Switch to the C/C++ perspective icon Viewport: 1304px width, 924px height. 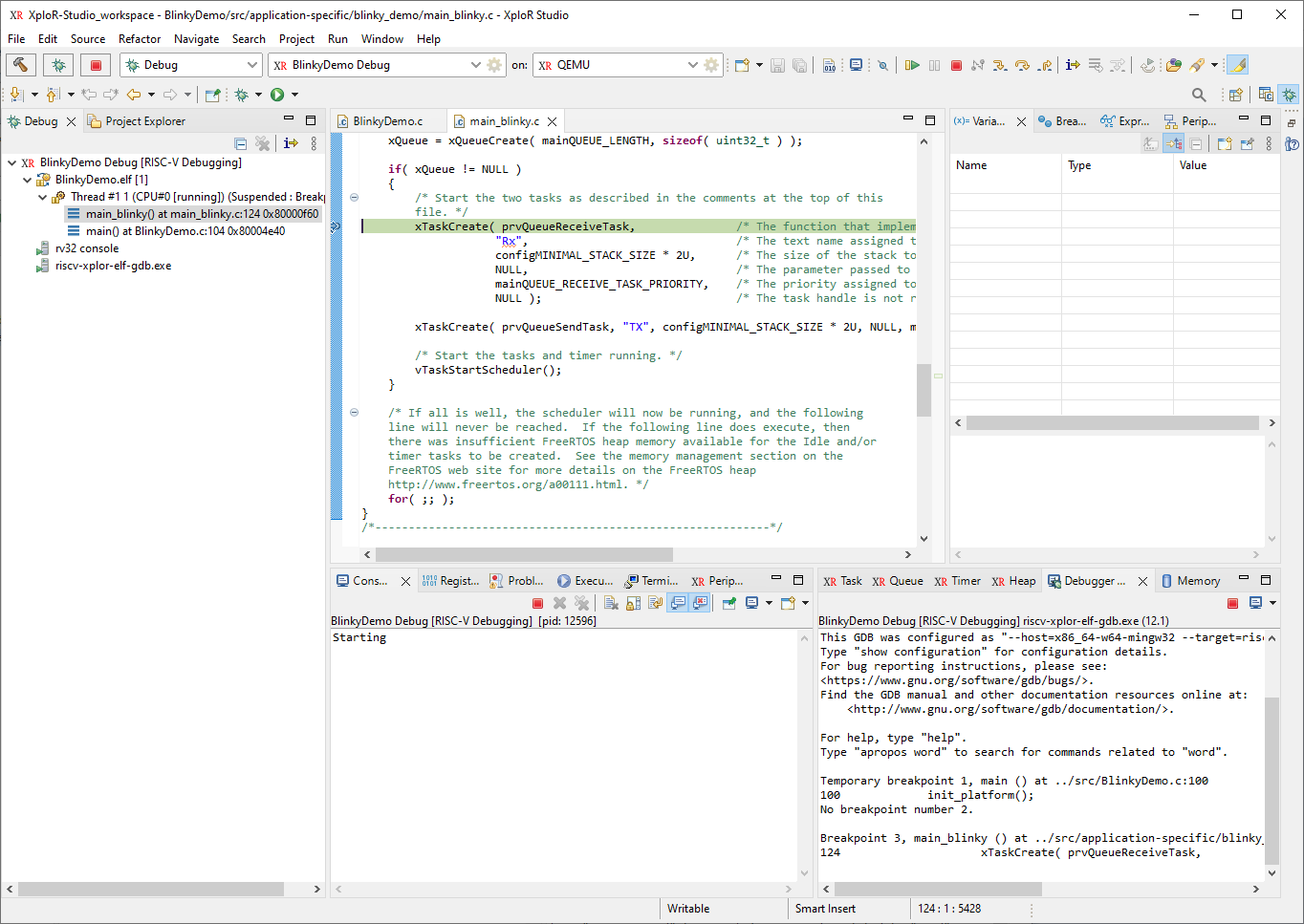pos(1266,95)
